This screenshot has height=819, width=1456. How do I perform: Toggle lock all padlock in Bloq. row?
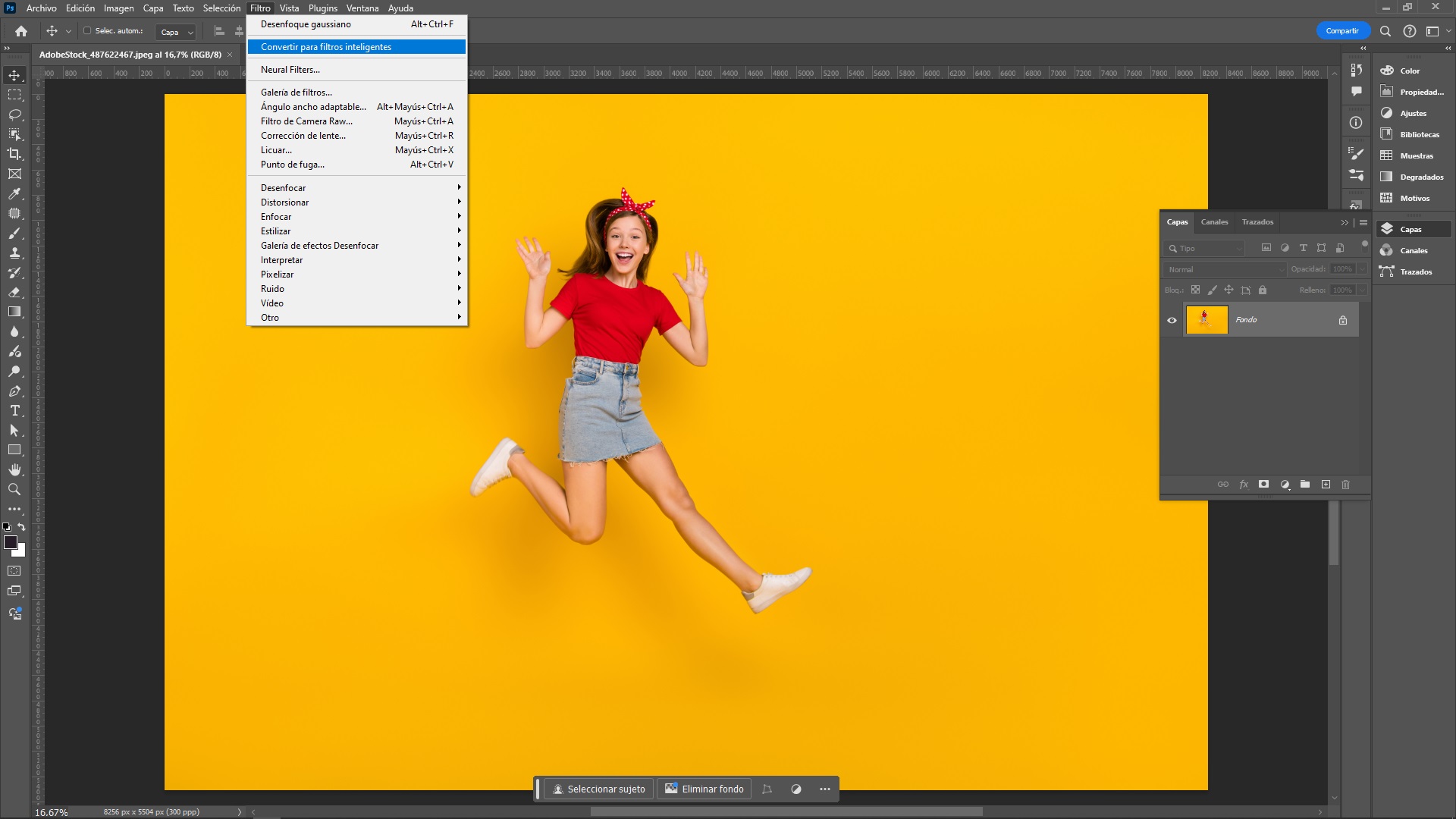(x=1263, y=290)
